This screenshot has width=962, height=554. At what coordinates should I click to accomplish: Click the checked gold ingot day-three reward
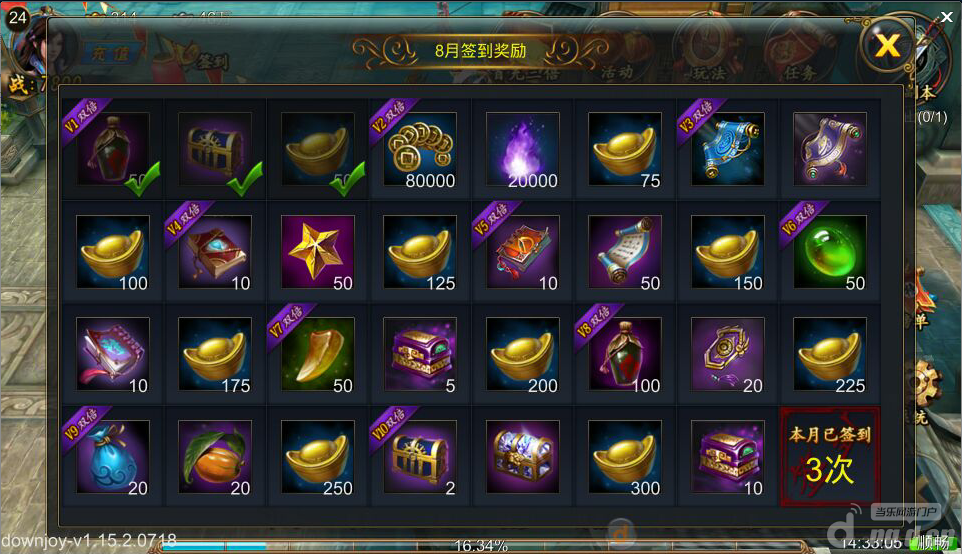coord(318,149)
